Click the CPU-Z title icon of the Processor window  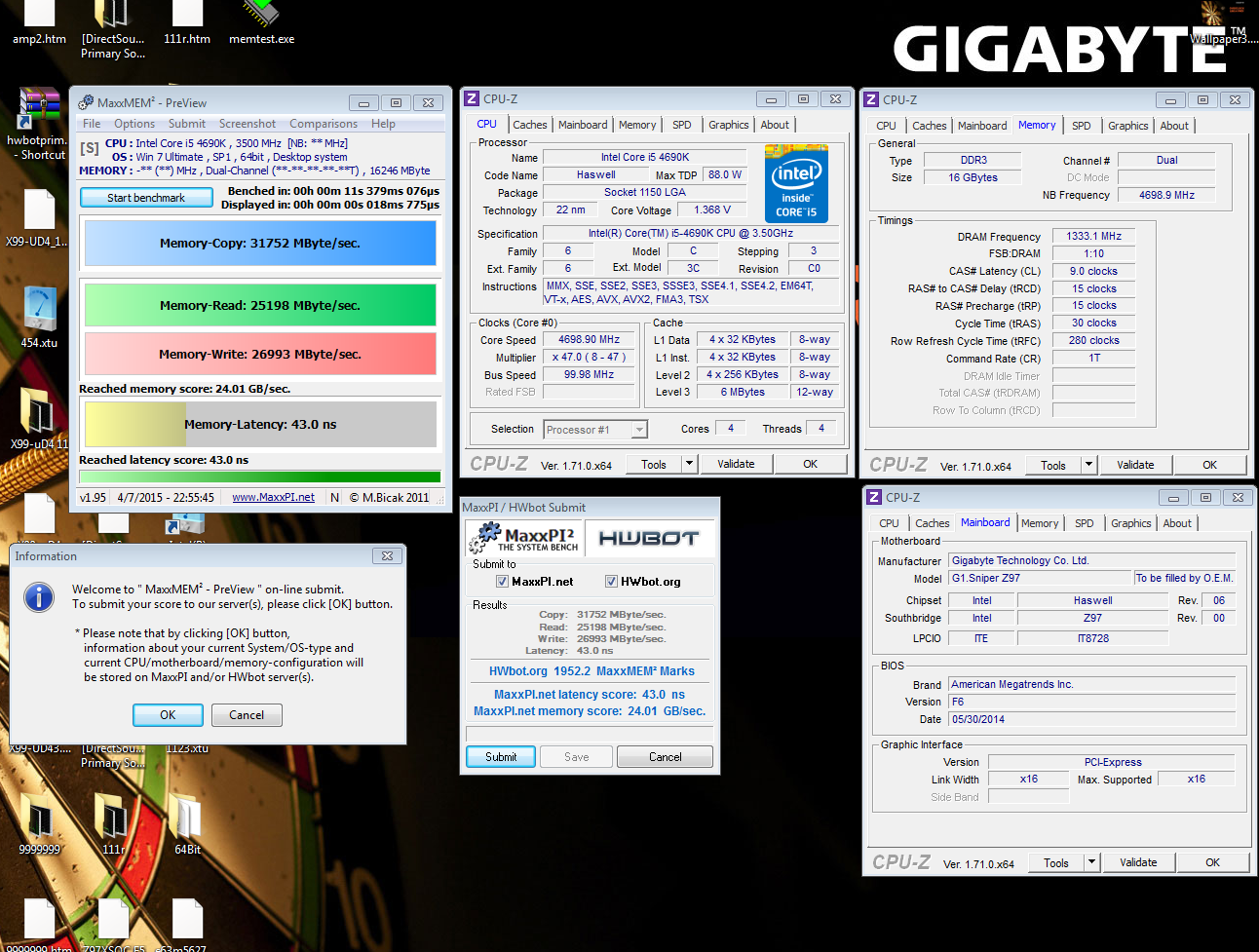pos(472,98)
